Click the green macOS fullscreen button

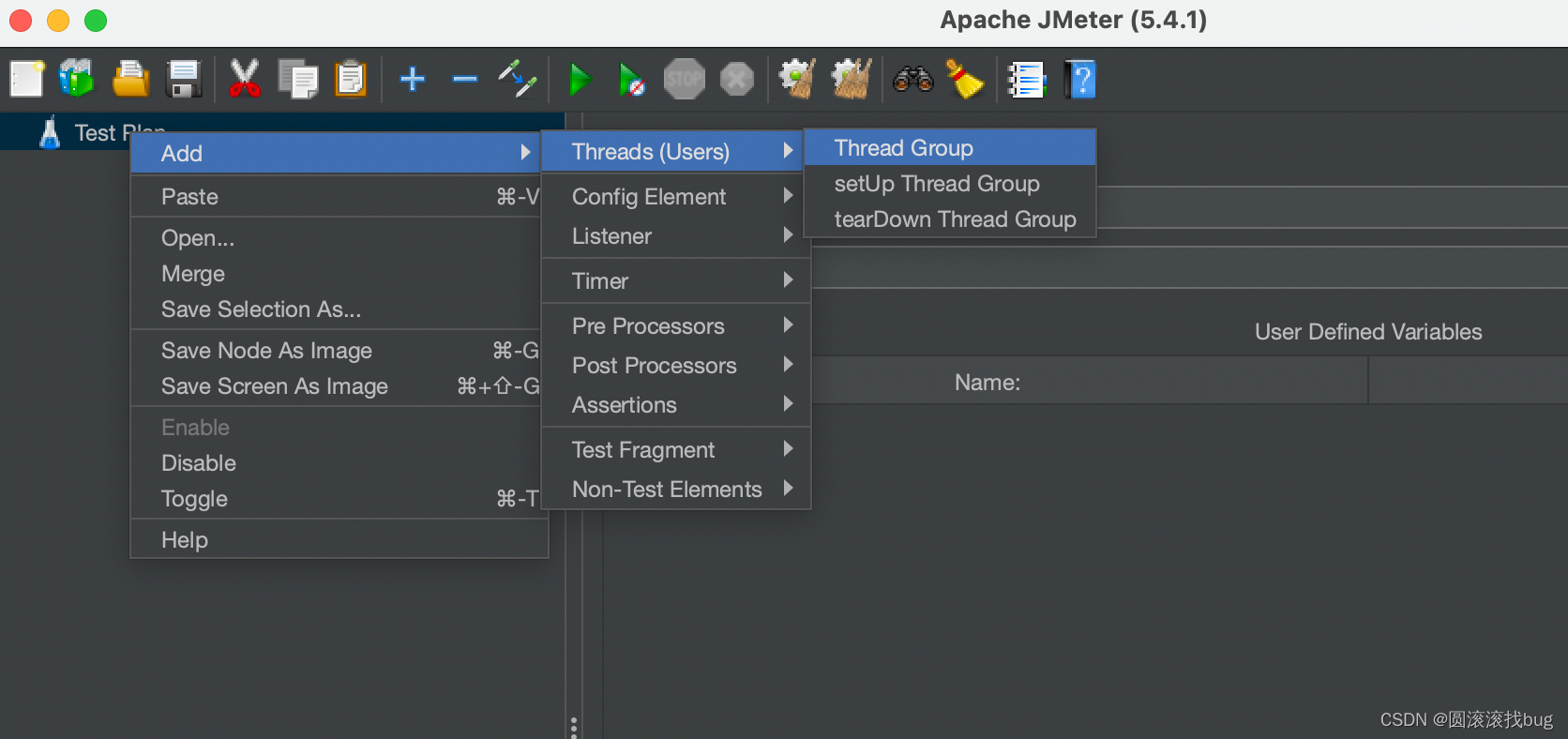pyautogui.click(x=96, y=21)
